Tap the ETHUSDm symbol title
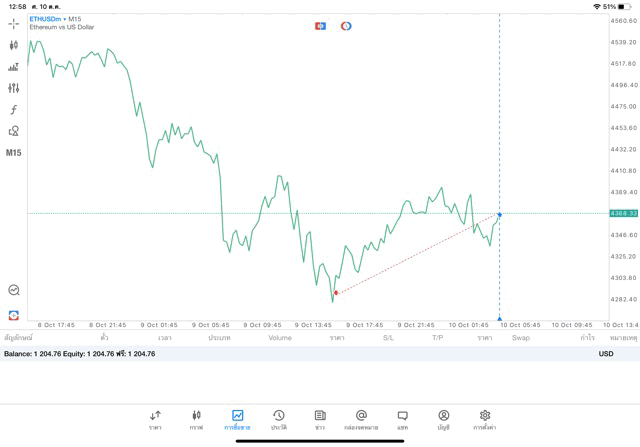The width and height of the screenshot is (640, 447). (46, 19)
